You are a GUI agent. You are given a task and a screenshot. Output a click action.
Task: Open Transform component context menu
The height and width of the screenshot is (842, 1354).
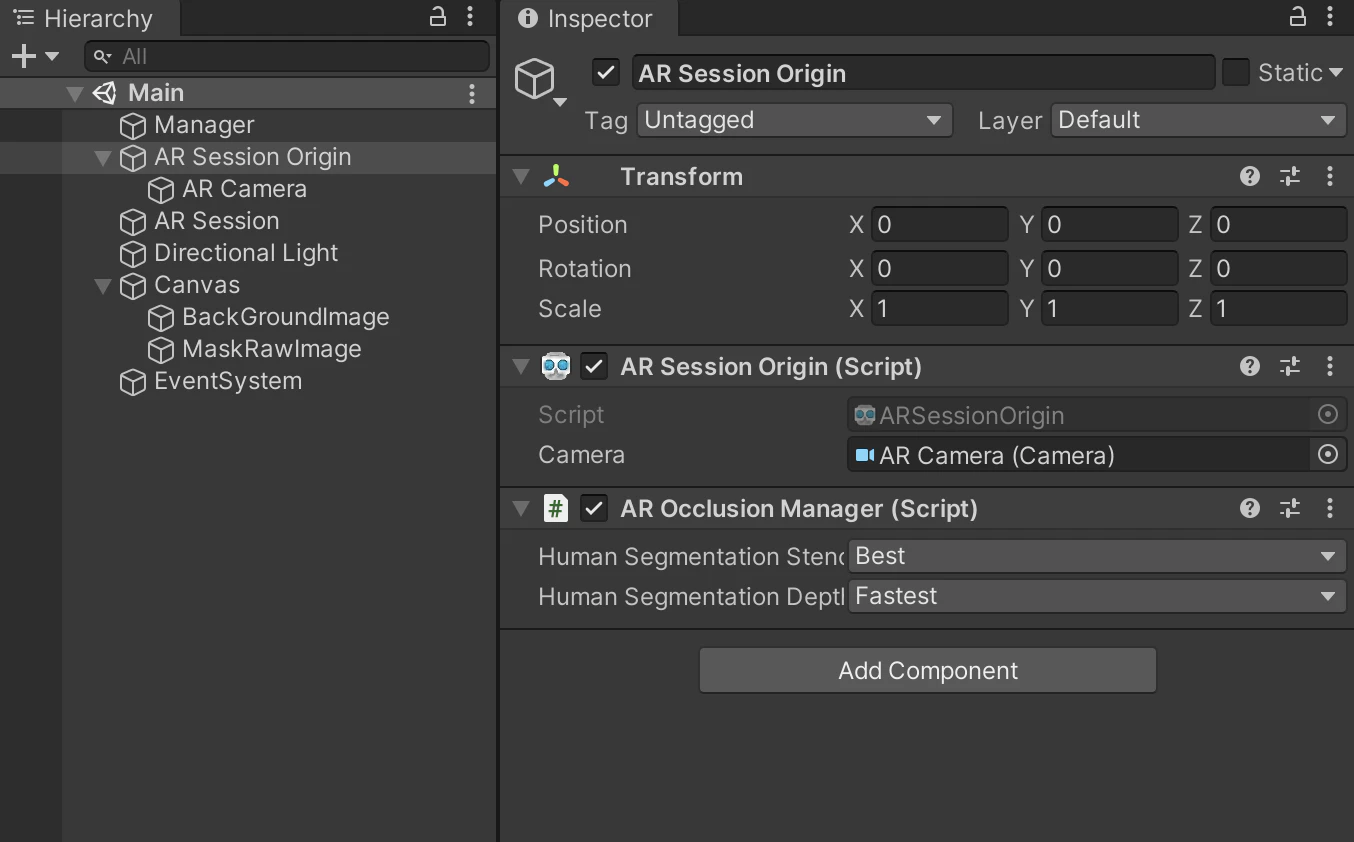(1330, 177)
